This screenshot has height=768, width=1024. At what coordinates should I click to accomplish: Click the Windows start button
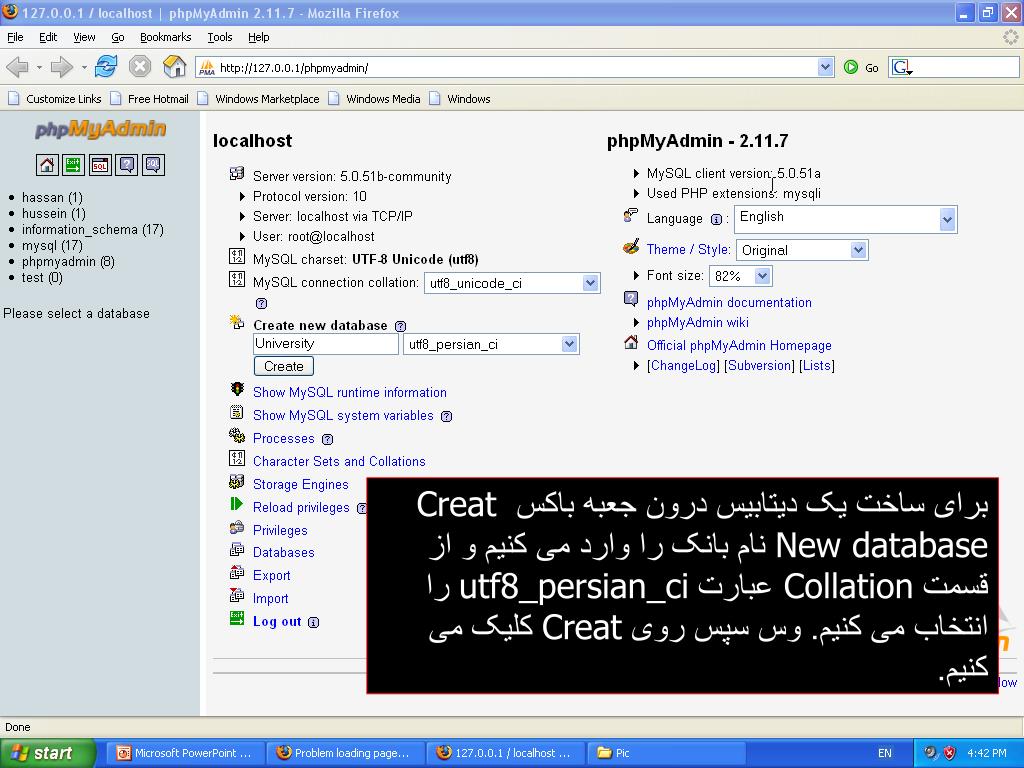pos(47,753)
